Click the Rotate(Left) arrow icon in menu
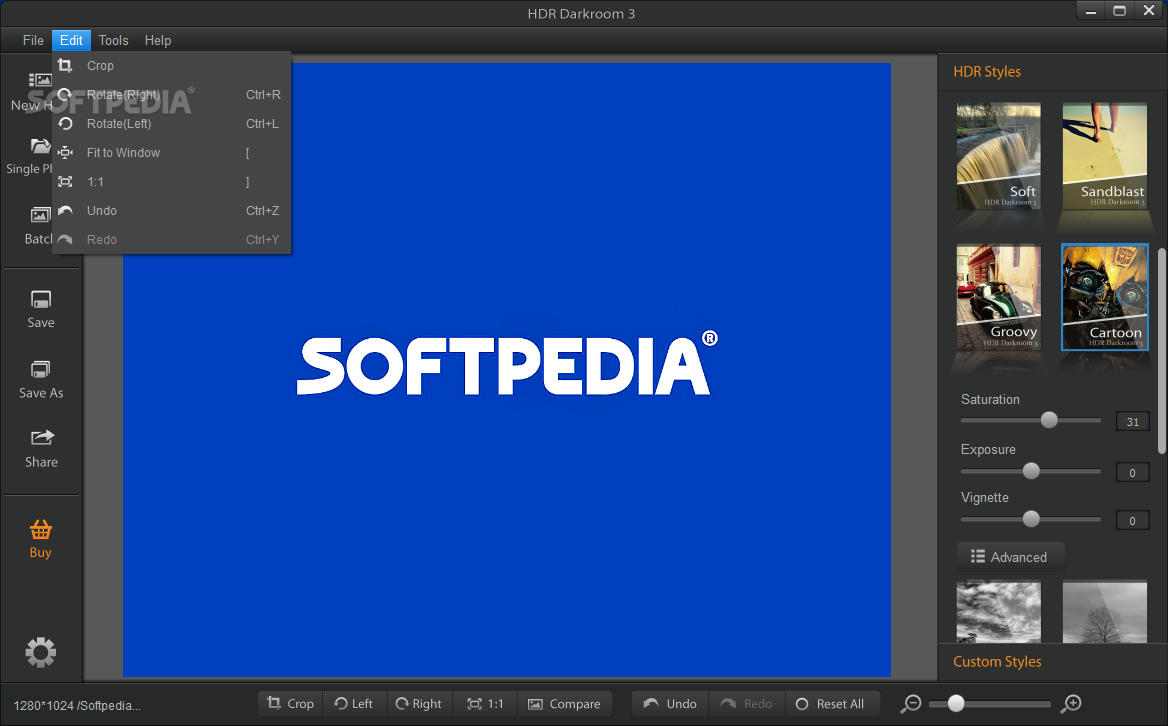1168x726 pixels. coord(66,124)
